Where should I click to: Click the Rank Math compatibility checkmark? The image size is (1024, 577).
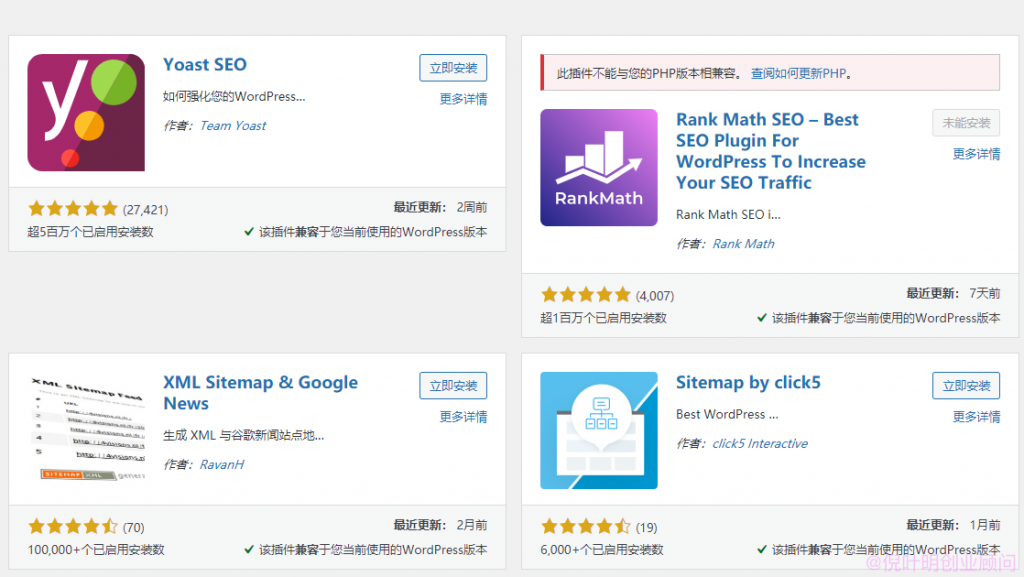761,318
